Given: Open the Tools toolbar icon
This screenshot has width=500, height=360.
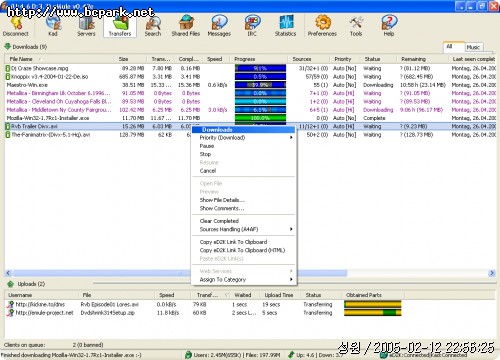Looking at the screenshot, I should pos(356,26).
